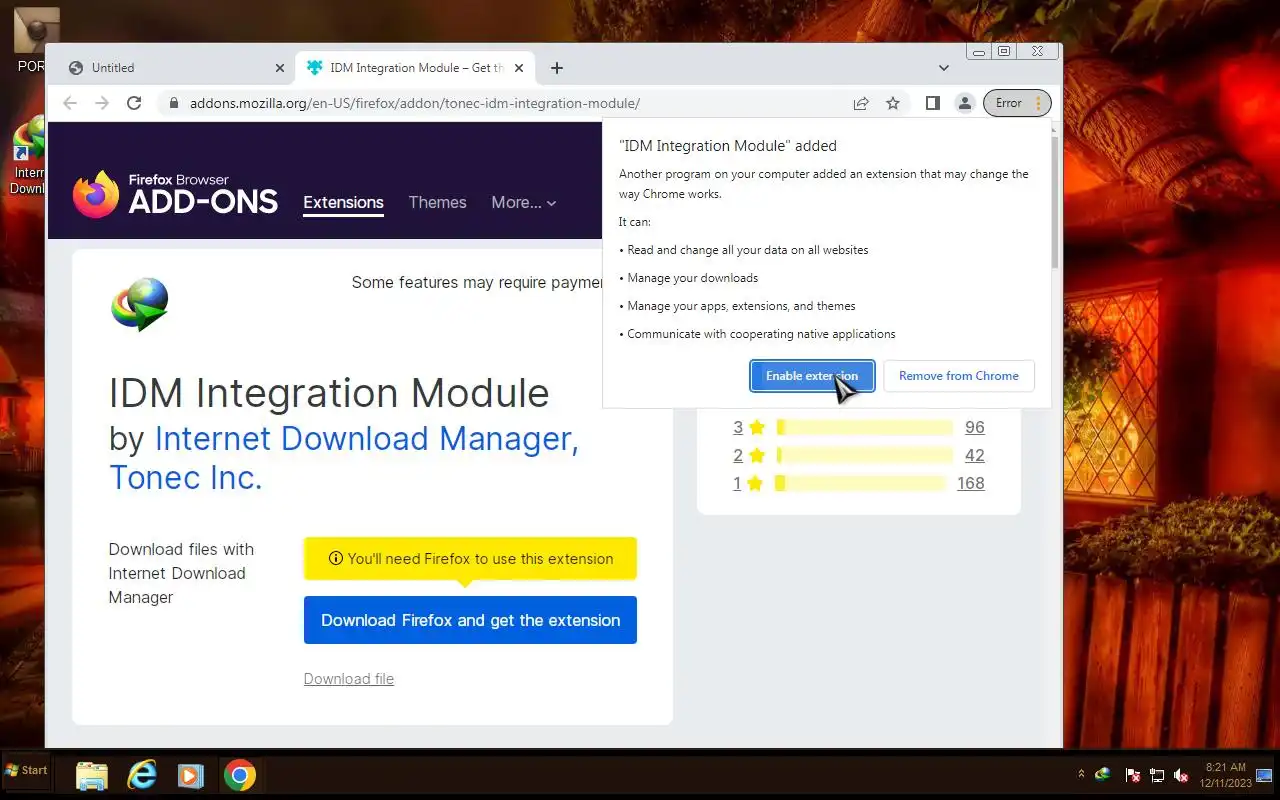The width and height of the screenshot is (1280, 800).
Task: Bookmark this page with the star icon
Action: 893,103
